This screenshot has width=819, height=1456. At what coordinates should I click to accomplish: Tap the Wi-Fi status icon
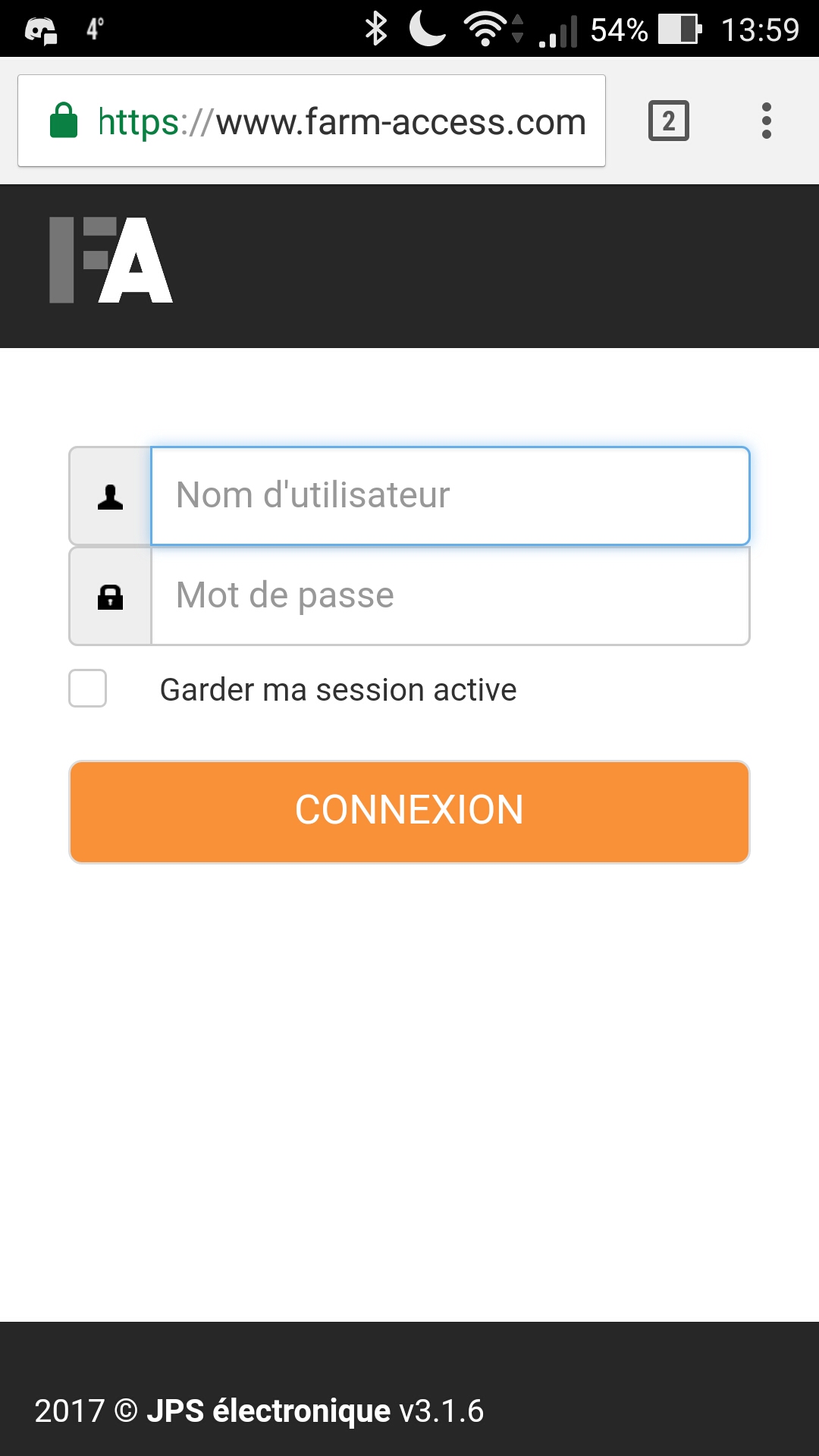487,30
